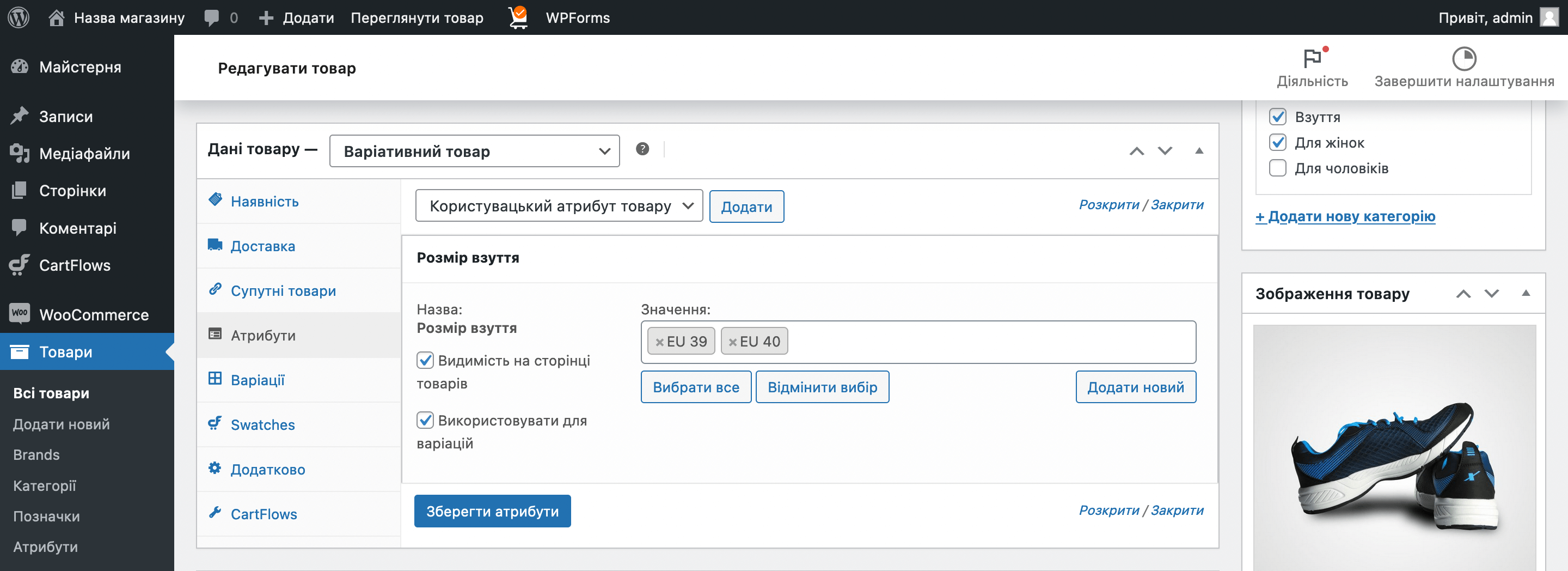Click the Медіафайли media icon
The width and height of the screenshot is (1568, 571).
pos(20,153)
